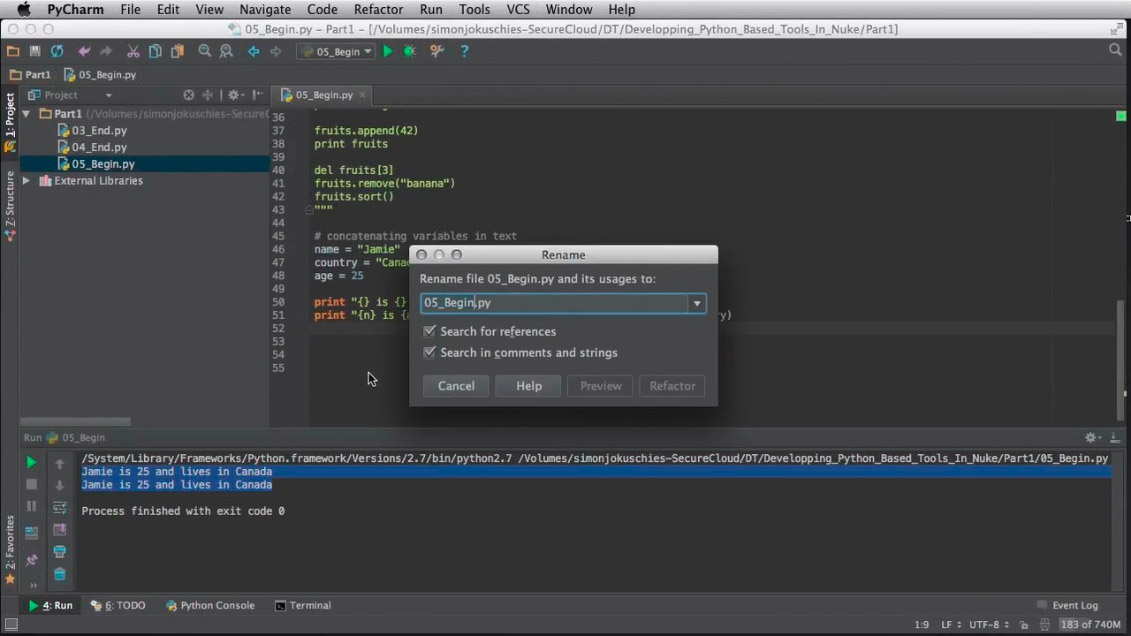
Task: Click the Part1 breadcrumb
Action: pos(30,74)
